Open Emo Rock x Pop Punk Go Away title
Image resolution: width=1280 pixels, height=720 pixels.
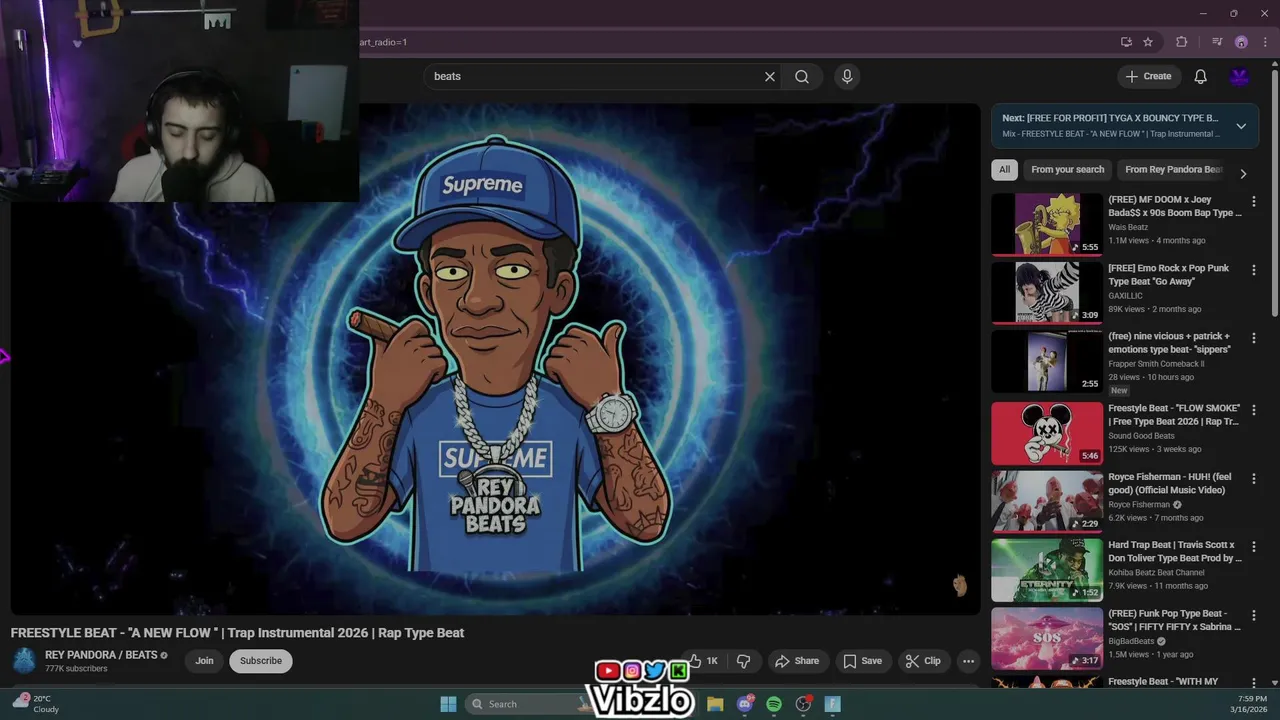[1169, 275]
